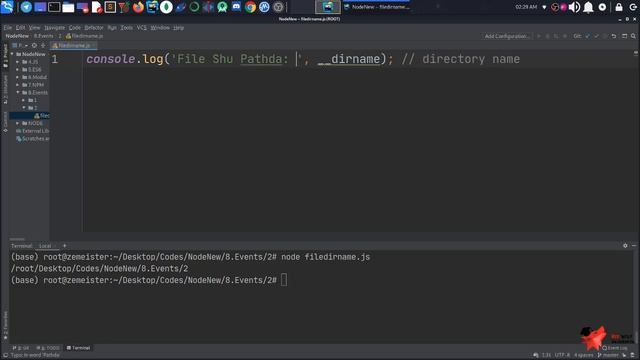Toggle the Terminal tool window button
This screenshot has height=360, width=640.
78,348
